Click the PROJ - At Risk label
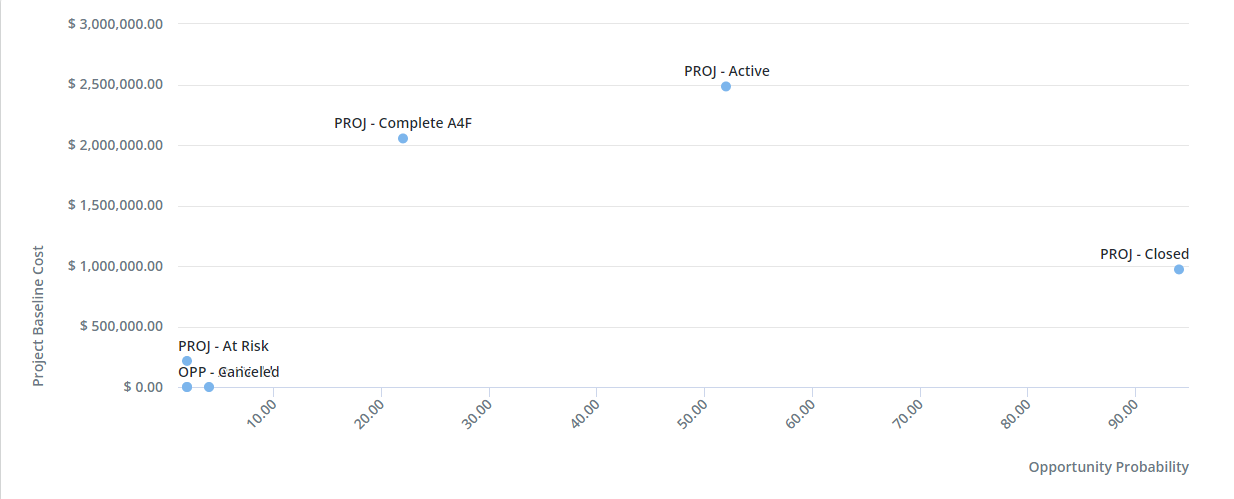Screen dimensions: 1234x499 (x=223, y=346)
